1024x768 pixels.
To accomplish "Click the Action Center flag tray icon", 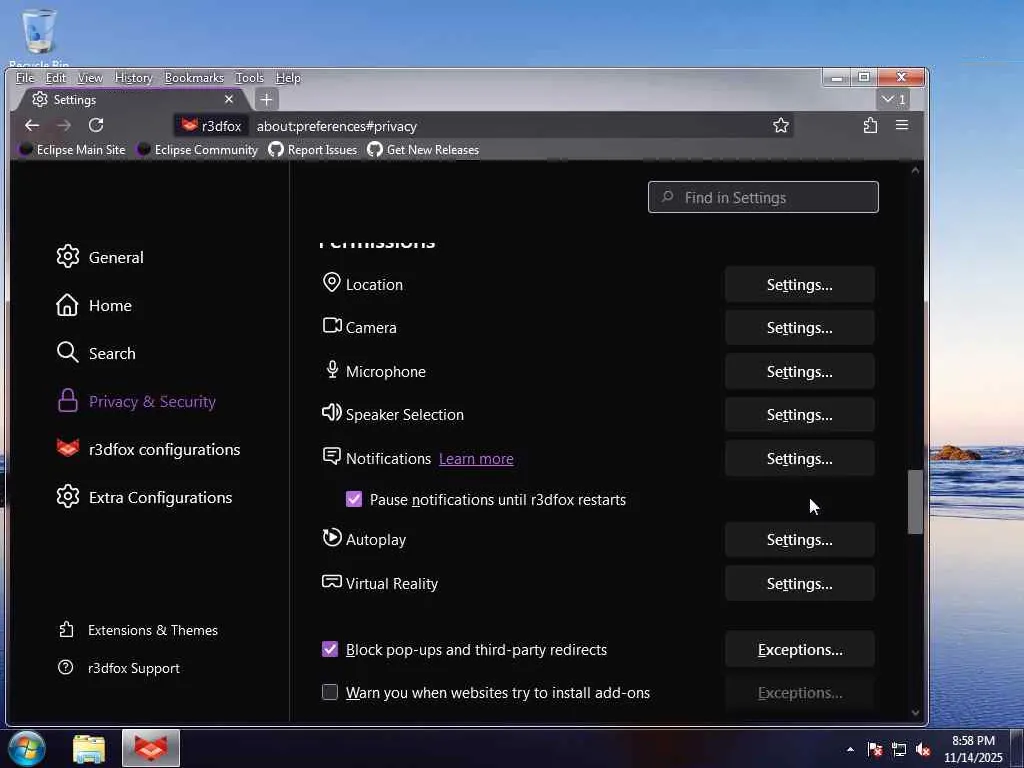I will pos(874,749).
